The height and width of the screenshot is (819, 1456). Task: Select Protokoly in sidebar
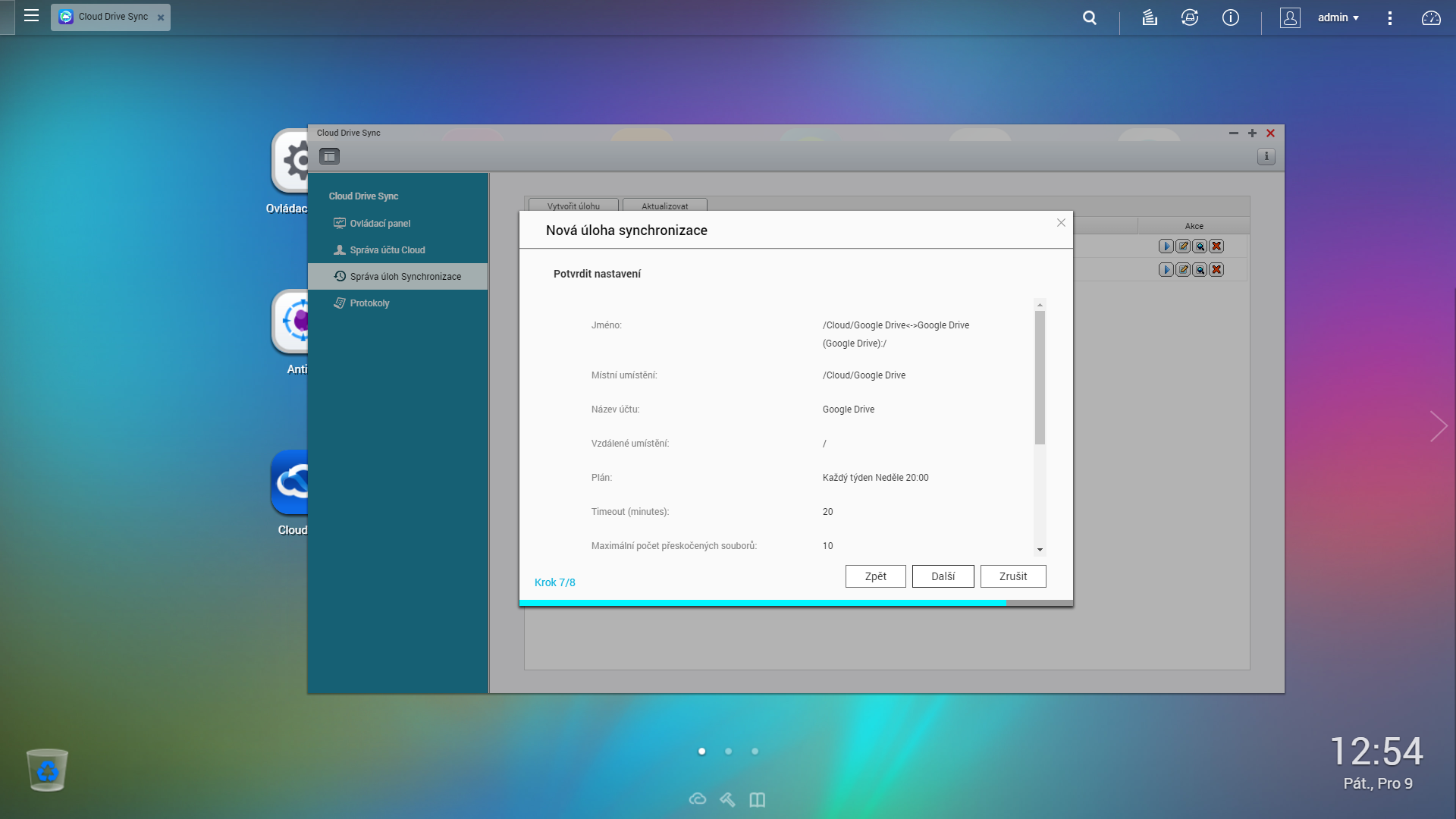coord(369,303)
